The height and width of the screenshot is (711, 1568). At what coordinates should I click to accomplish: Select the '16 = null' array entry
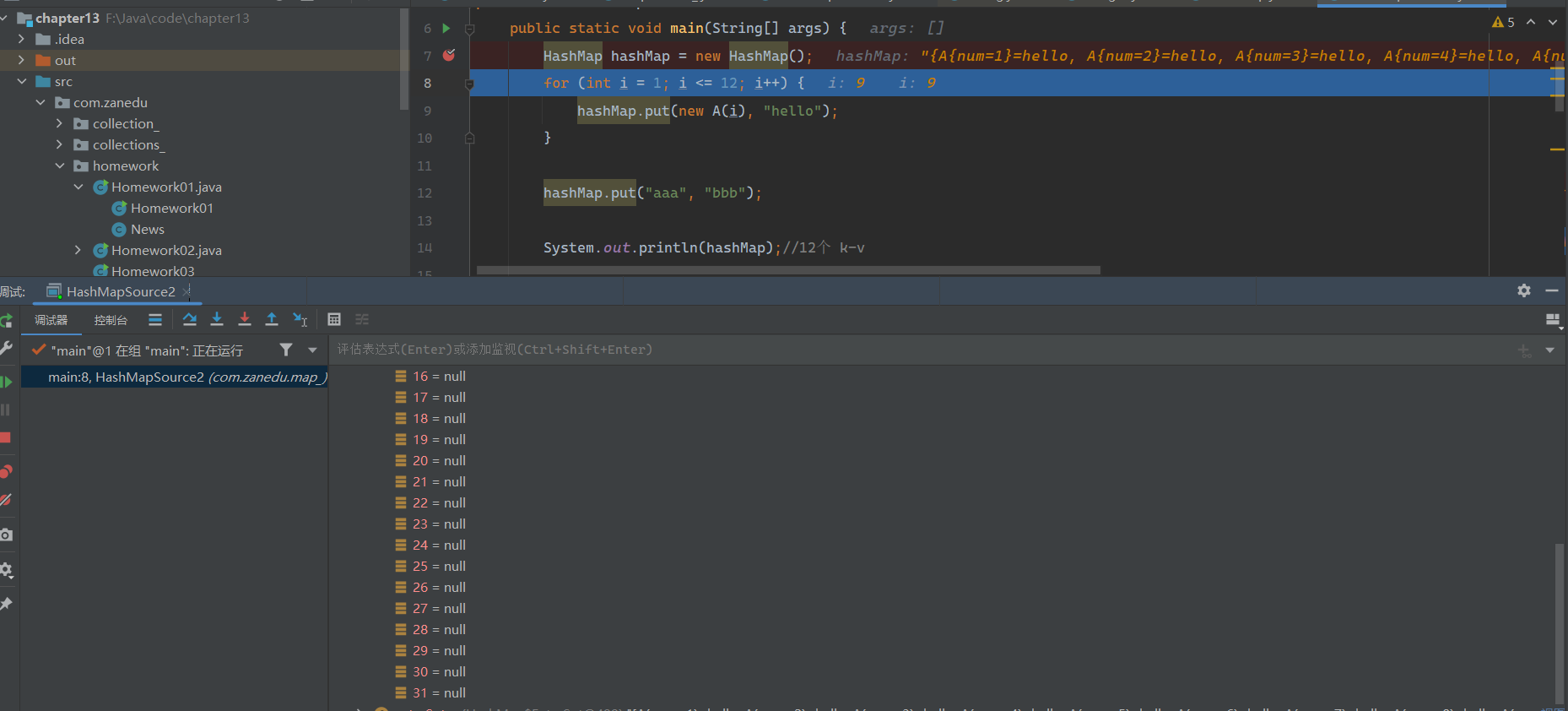(x=439, y=377)
